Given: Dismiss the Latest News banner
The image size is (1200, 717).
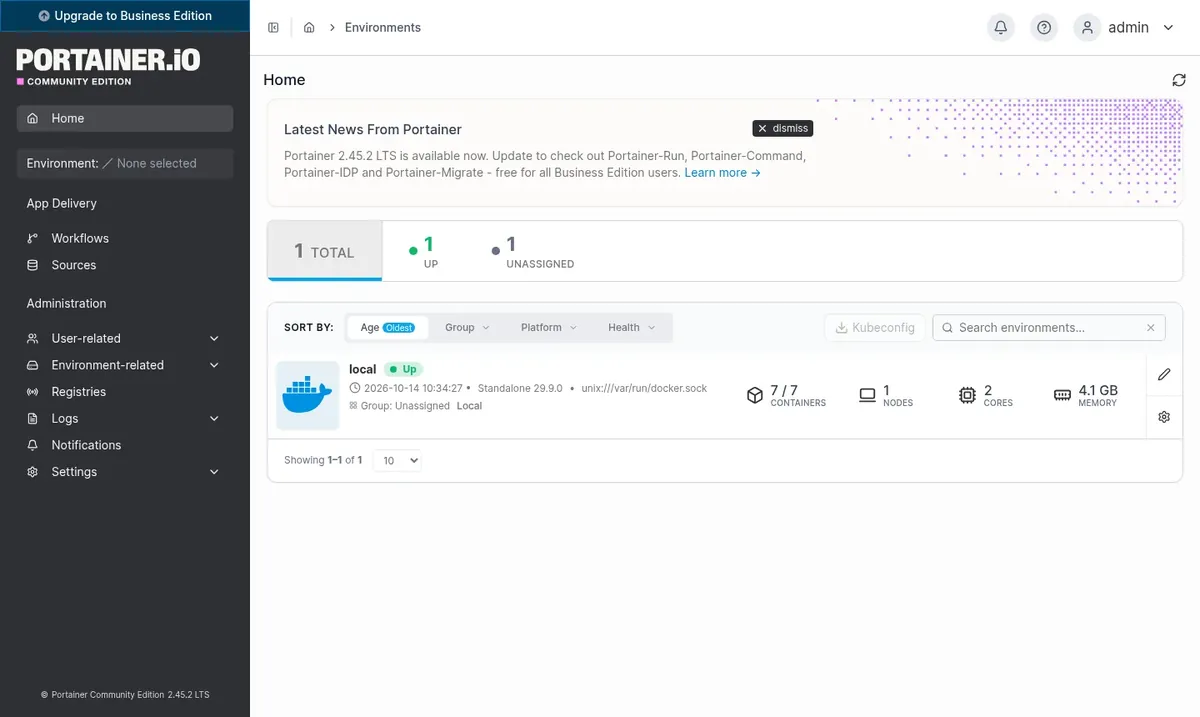Looking at the screenshot, I should point(782,128).
